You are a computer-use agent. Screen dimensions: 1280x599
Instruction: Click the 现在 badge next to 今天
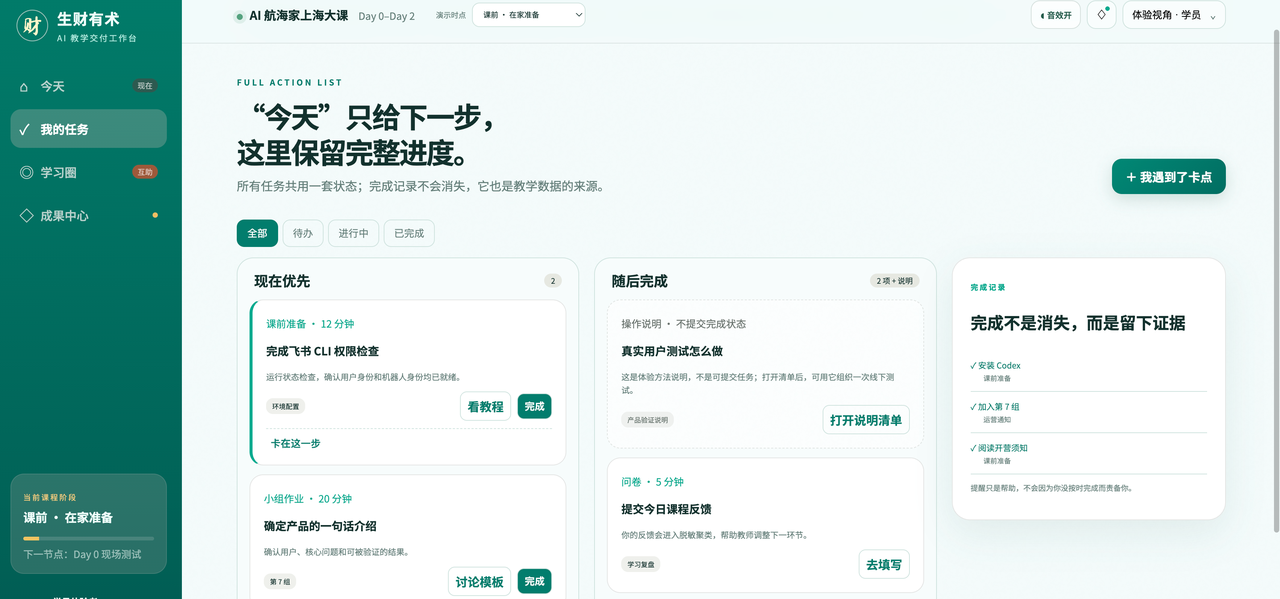click(145, 86)
